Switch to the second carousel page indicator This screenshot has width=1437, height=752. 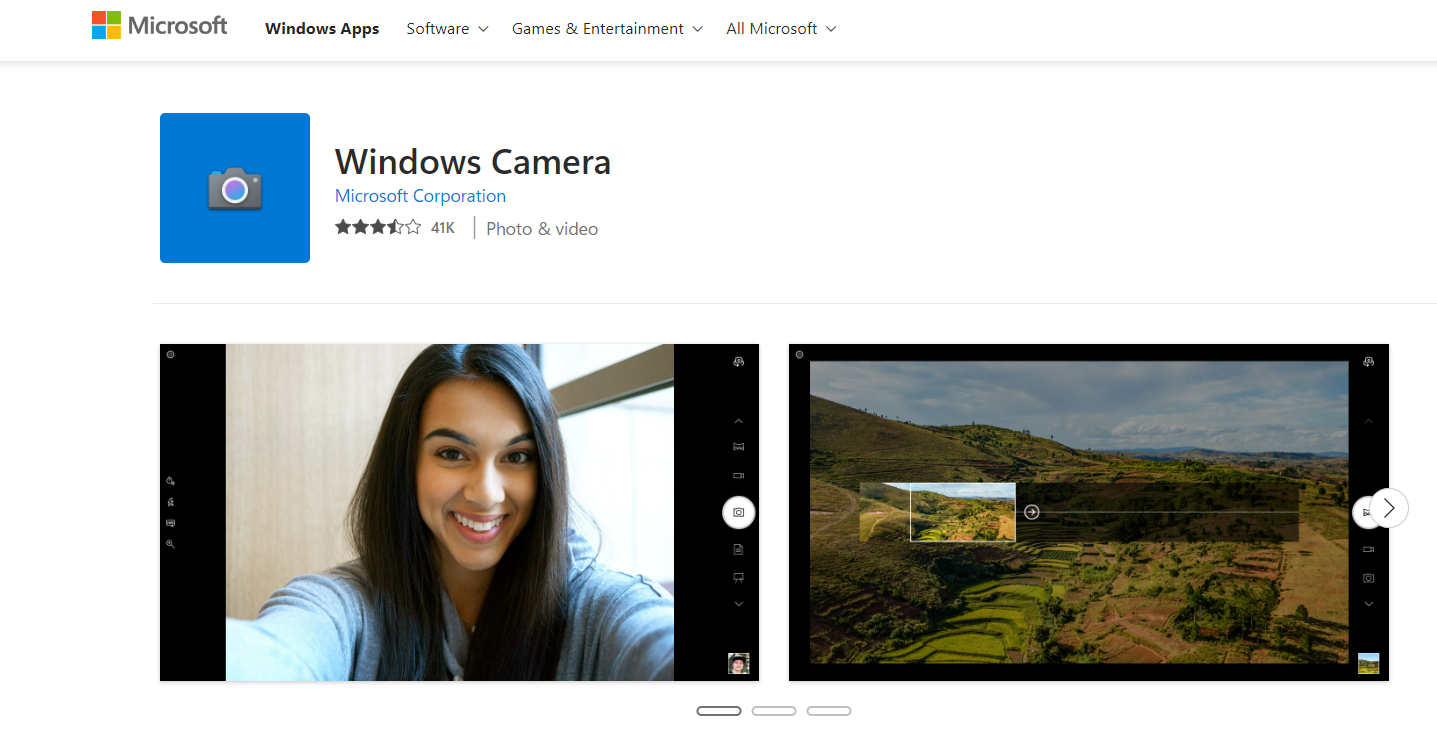coord(774,711)
